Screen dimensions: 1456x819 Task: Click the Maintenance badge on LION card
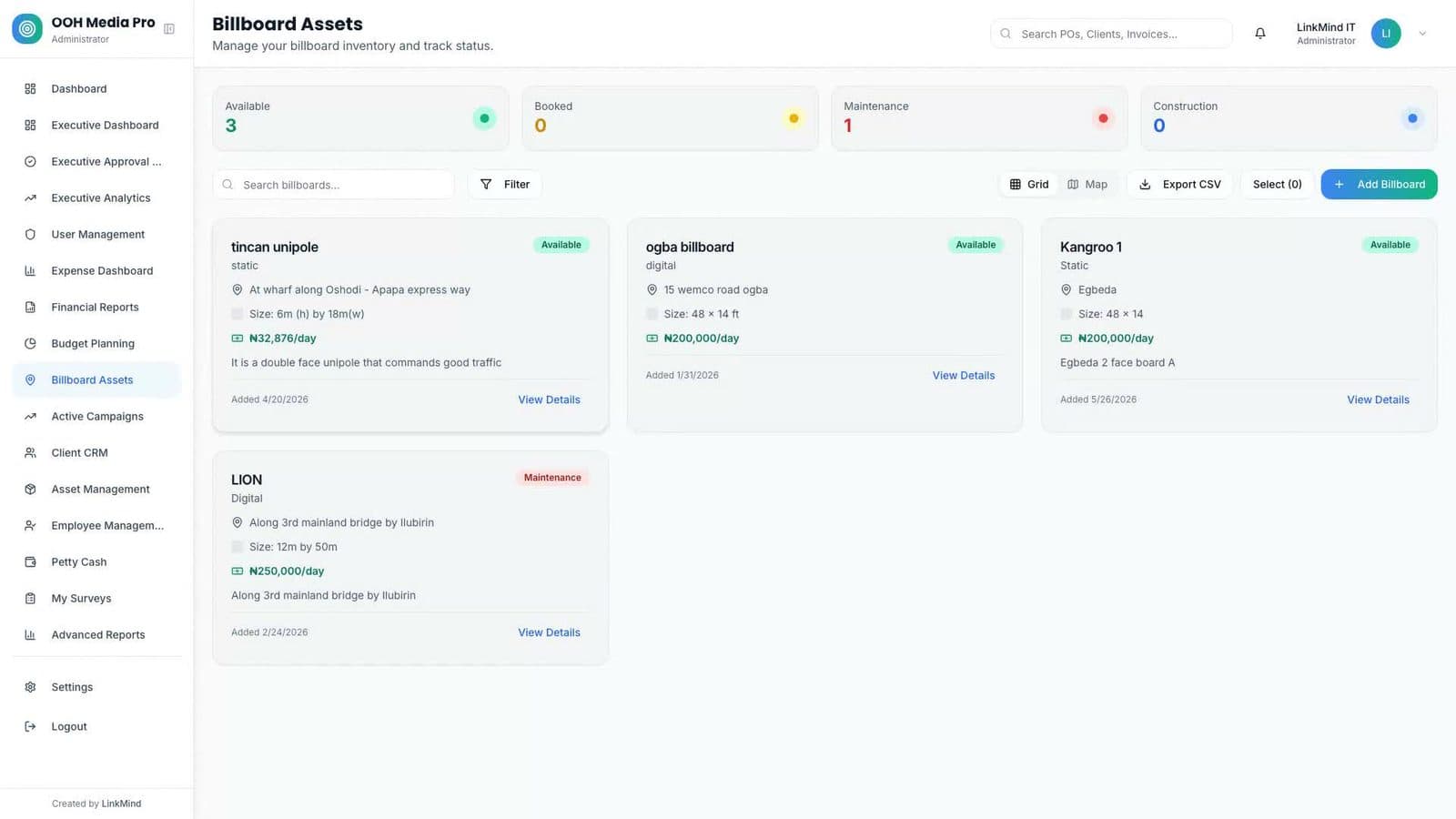pos(552,477)
